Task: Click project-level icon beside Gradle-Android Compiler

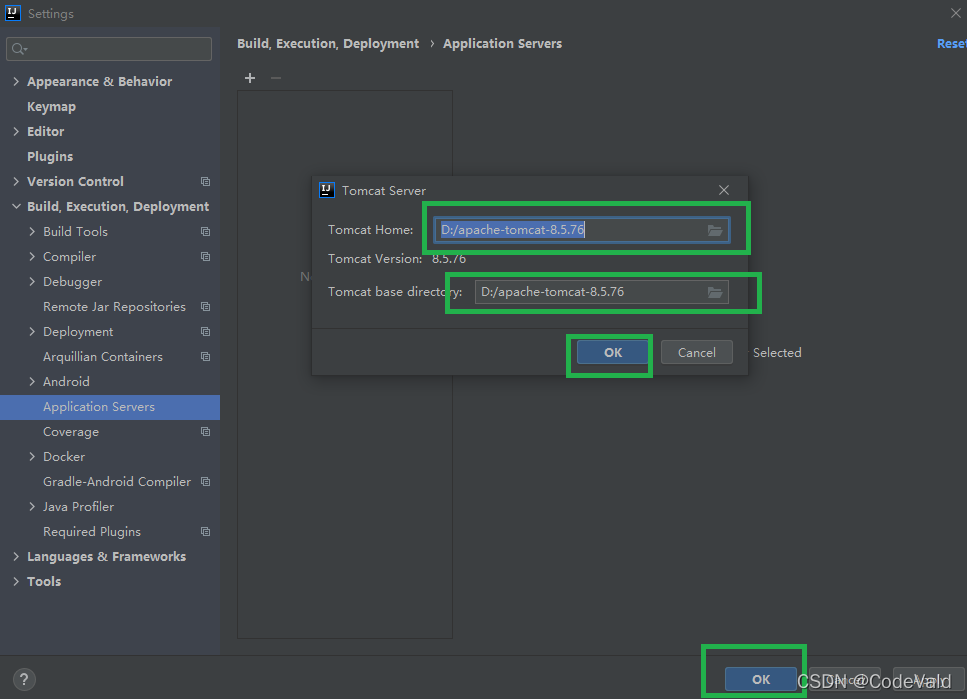Action: pyautogui.click(x=205, y=482)
